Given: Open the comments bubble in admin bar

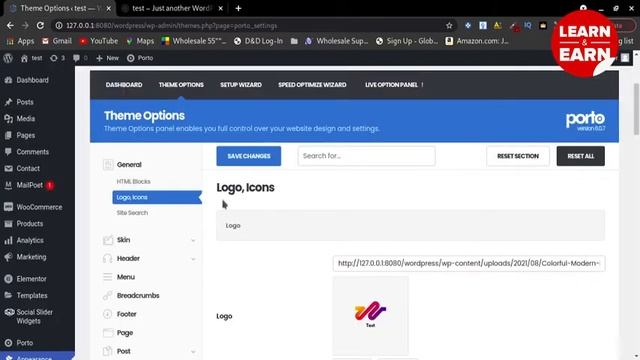Looking at the screenshot, I should pyautogui.click(x=80, y=58).
